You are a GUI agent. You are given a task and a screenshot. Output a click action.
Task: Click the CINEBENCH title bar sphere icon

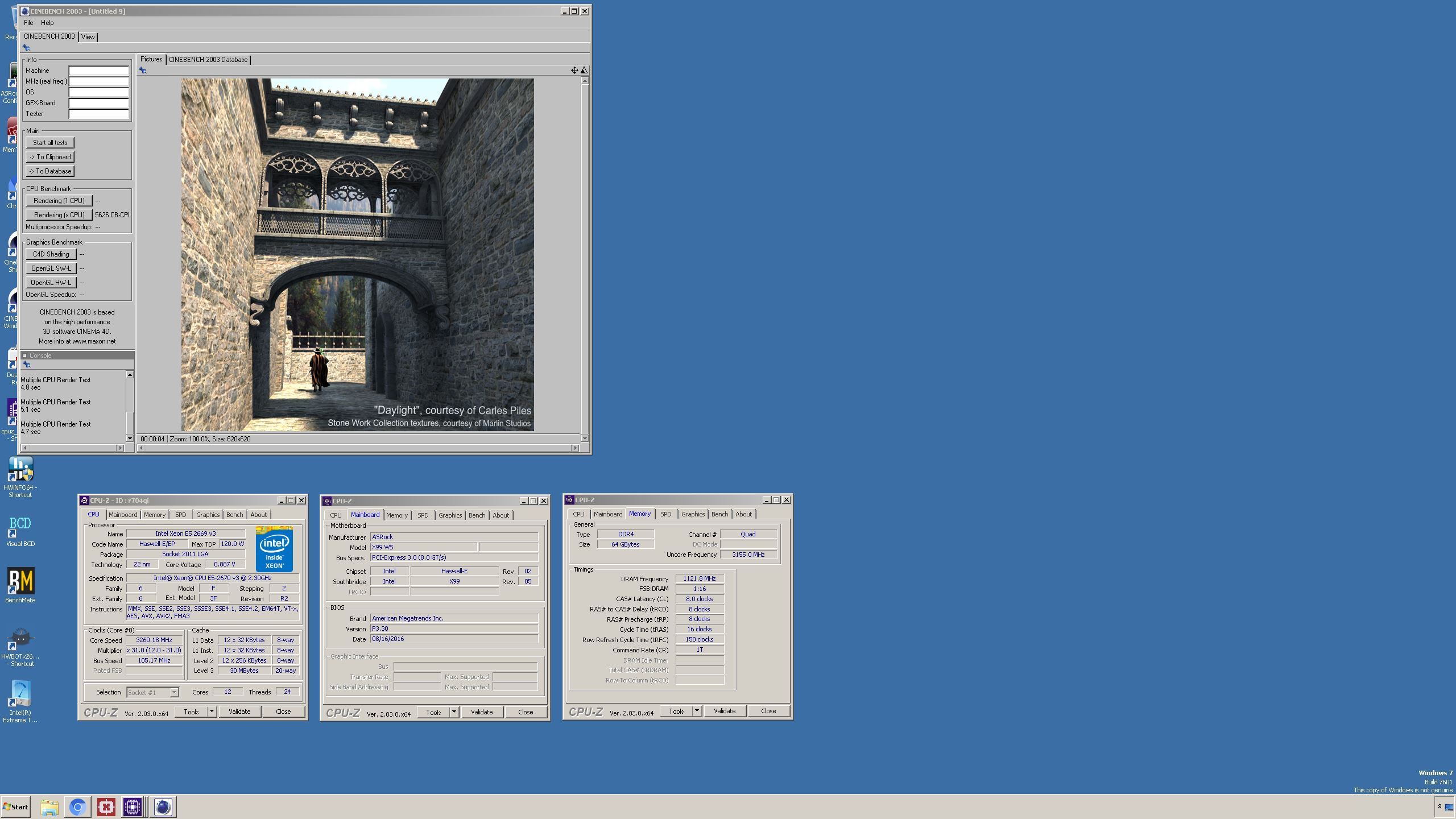pos(25,11)
